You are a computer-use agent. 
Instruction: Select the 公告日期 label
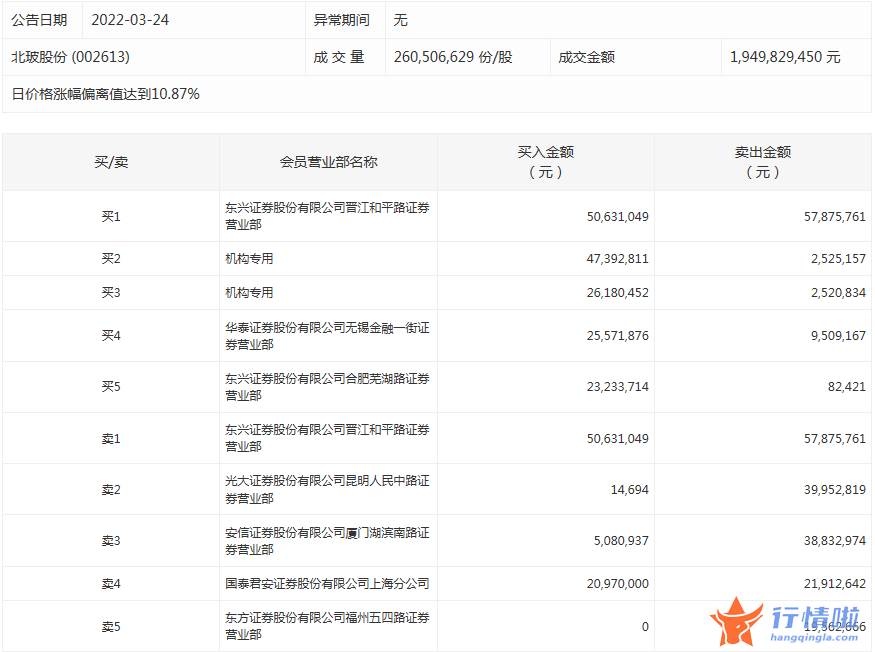[x=39, y=20]
